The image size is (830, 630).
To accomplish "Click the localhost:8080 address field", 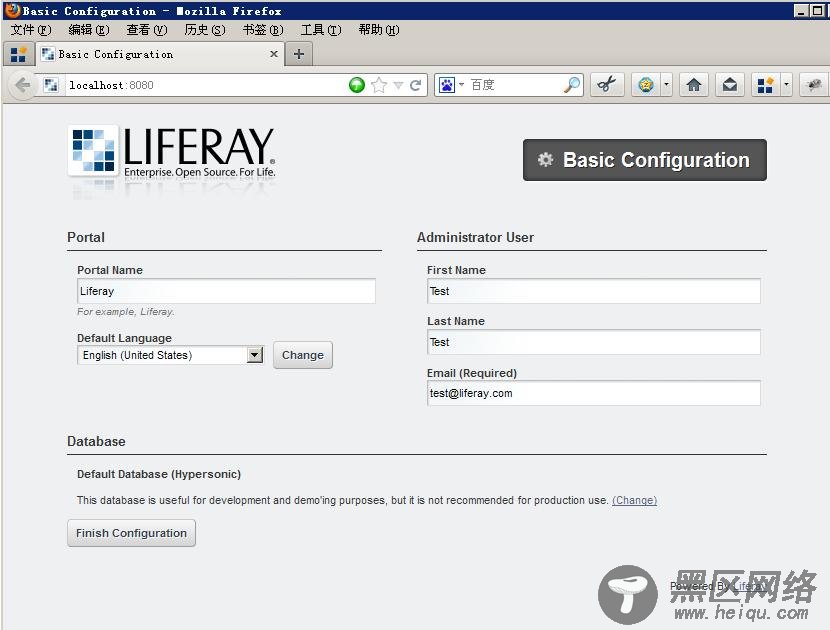I will click(206, 85).
